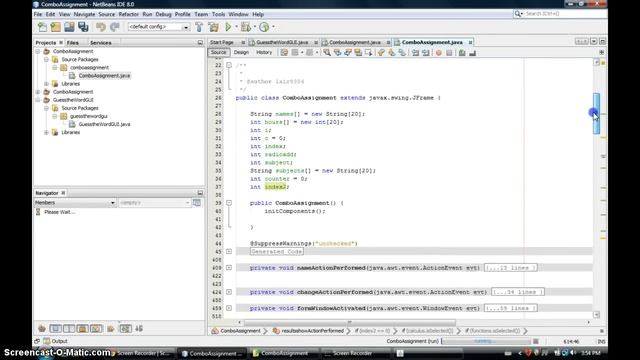Click the Last Edit editor toolbar icon
The width and height of the screenshot is (640, 360).
coord(284,53)
